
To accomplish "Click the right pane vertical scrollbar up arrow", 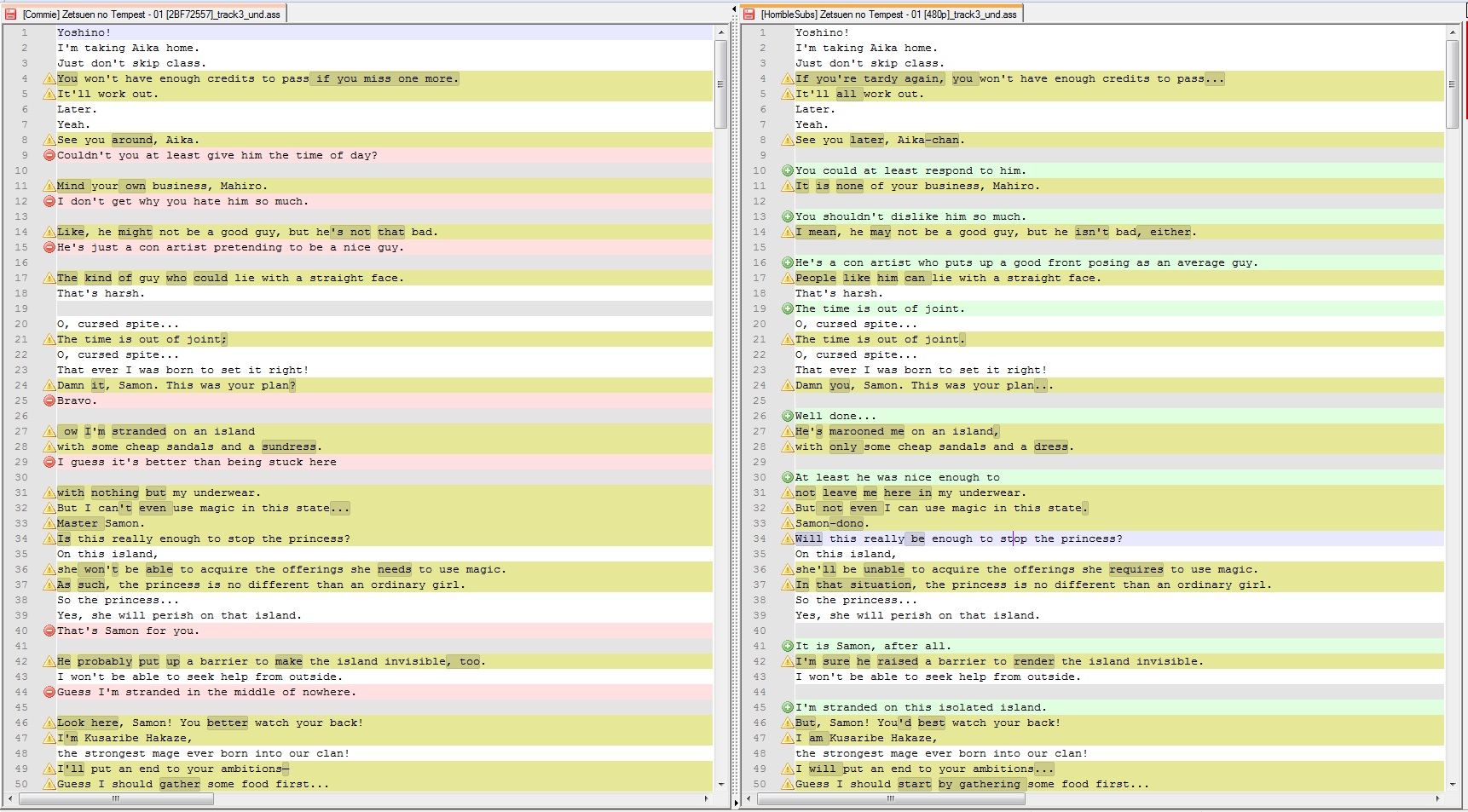I will tap(1453, 32).
